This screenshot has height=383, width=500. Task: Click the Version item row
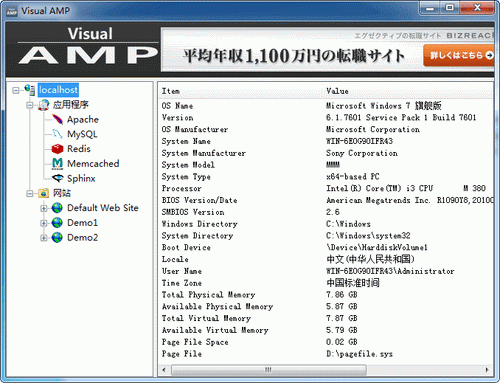click(325, 118)
